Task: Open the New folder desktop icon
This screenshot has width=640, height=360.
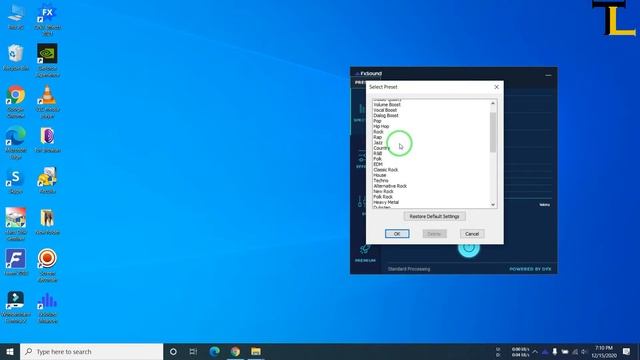Action: pos(47,222)
